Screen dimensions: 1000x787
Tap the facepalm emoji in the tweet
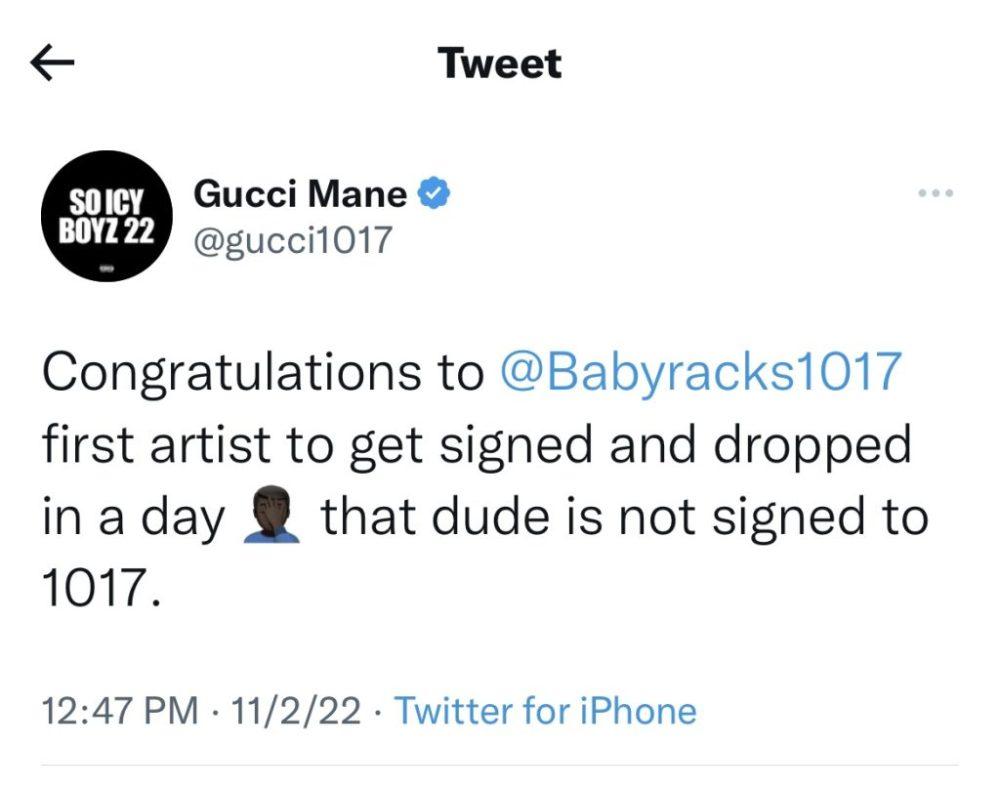pos(271,520)
